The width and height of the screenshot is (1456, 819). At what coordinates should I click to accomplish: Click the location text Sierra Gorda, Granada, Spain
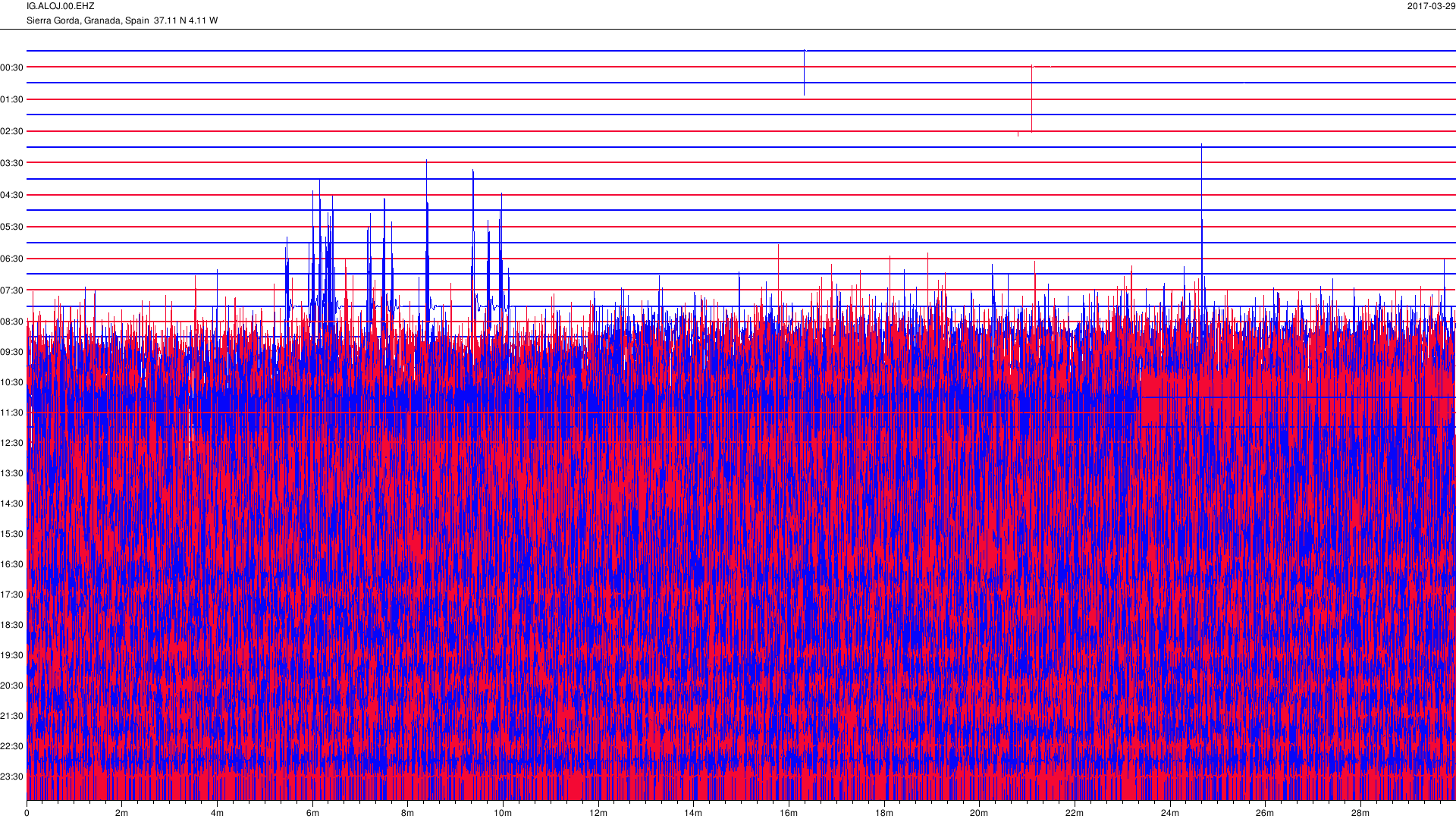click(x=88, y=20)
